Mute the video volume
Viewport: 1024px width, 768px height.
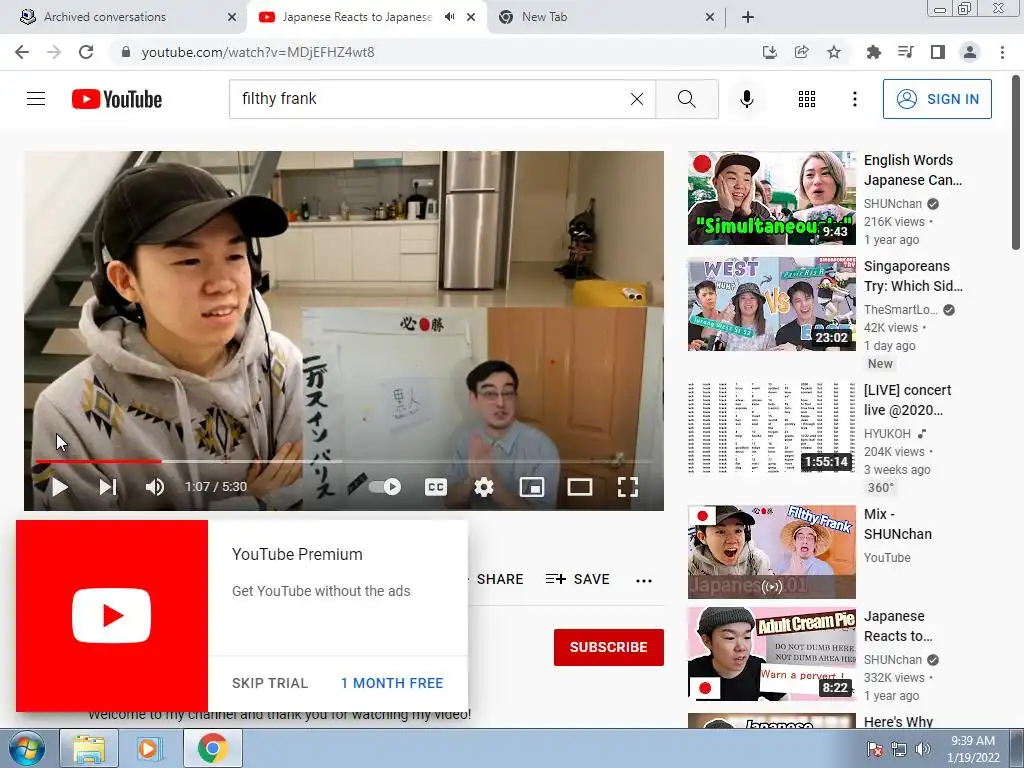[x=155, y=487]
